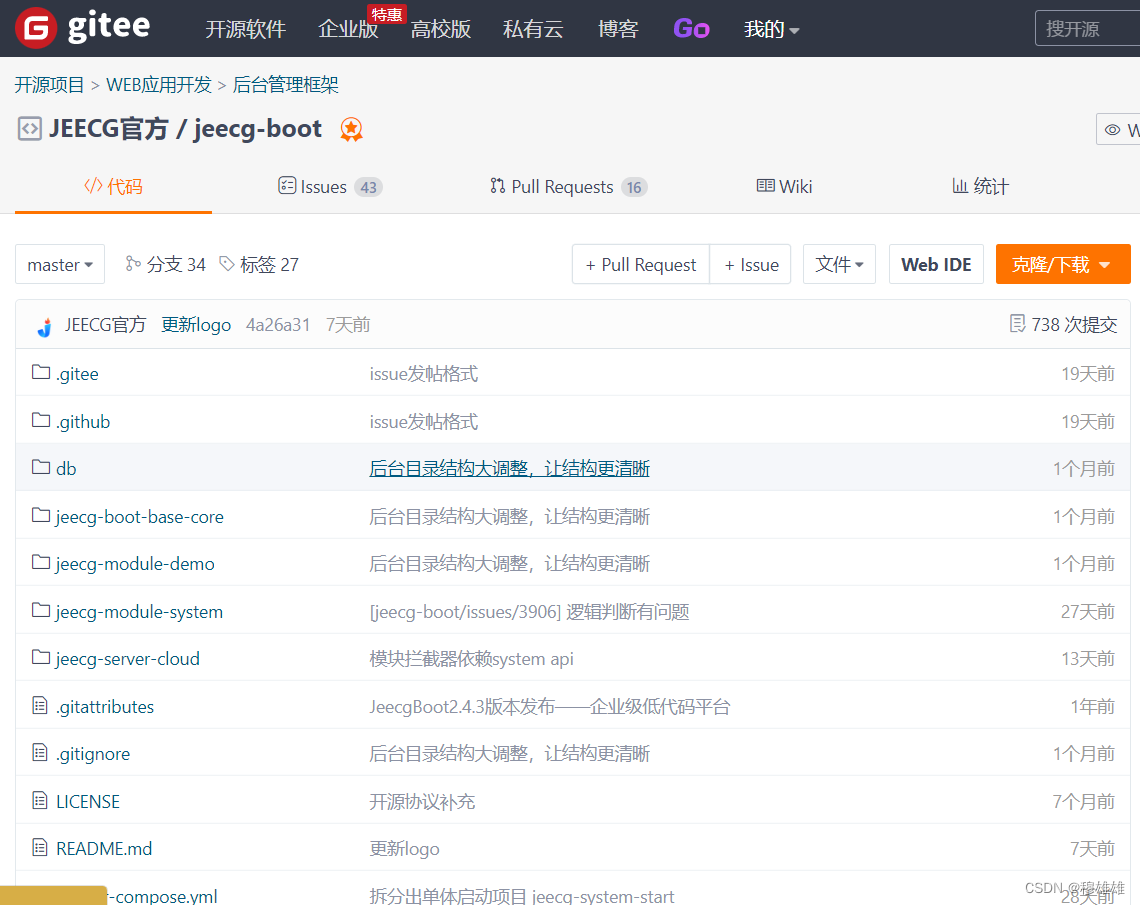Image resolution: width=1140 pixels, height=905 pixels.
Task: Open the JEECG官方 owner title link
Action: click(108, 129)
